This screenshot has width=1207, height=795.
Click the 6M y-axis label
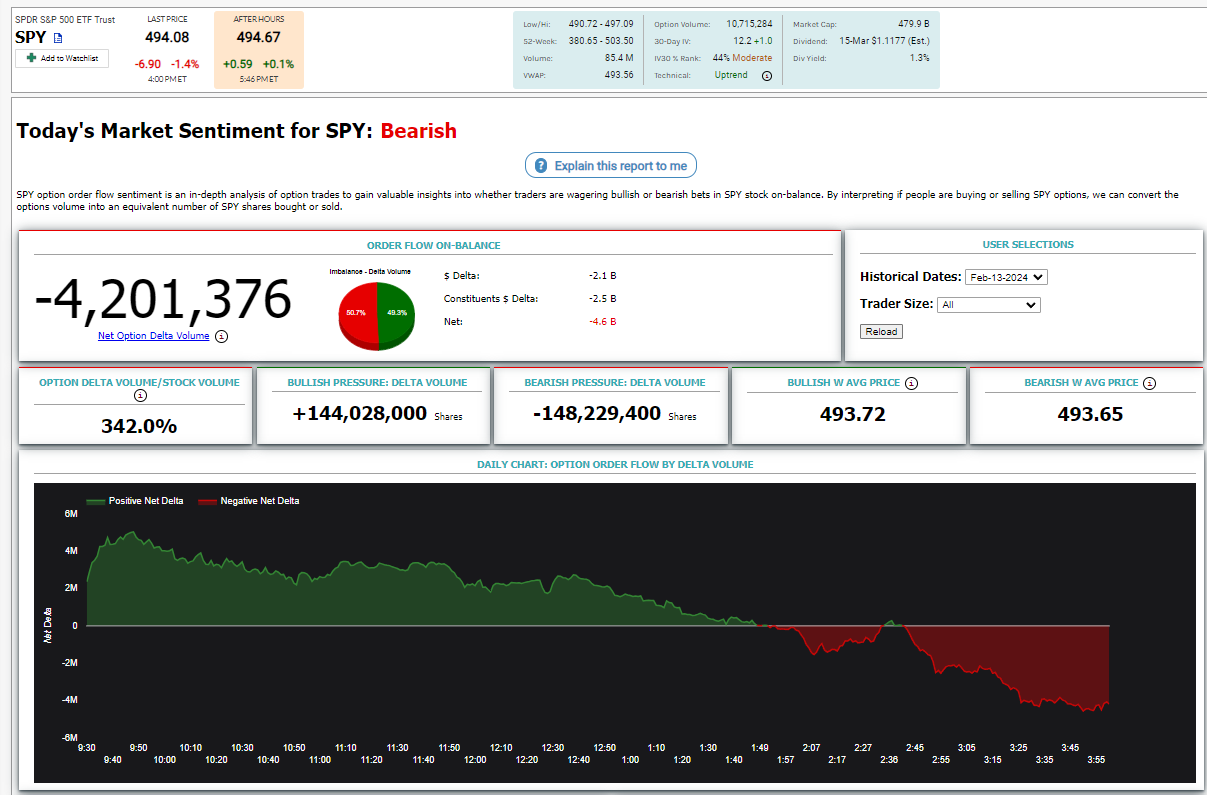point(71,514)
